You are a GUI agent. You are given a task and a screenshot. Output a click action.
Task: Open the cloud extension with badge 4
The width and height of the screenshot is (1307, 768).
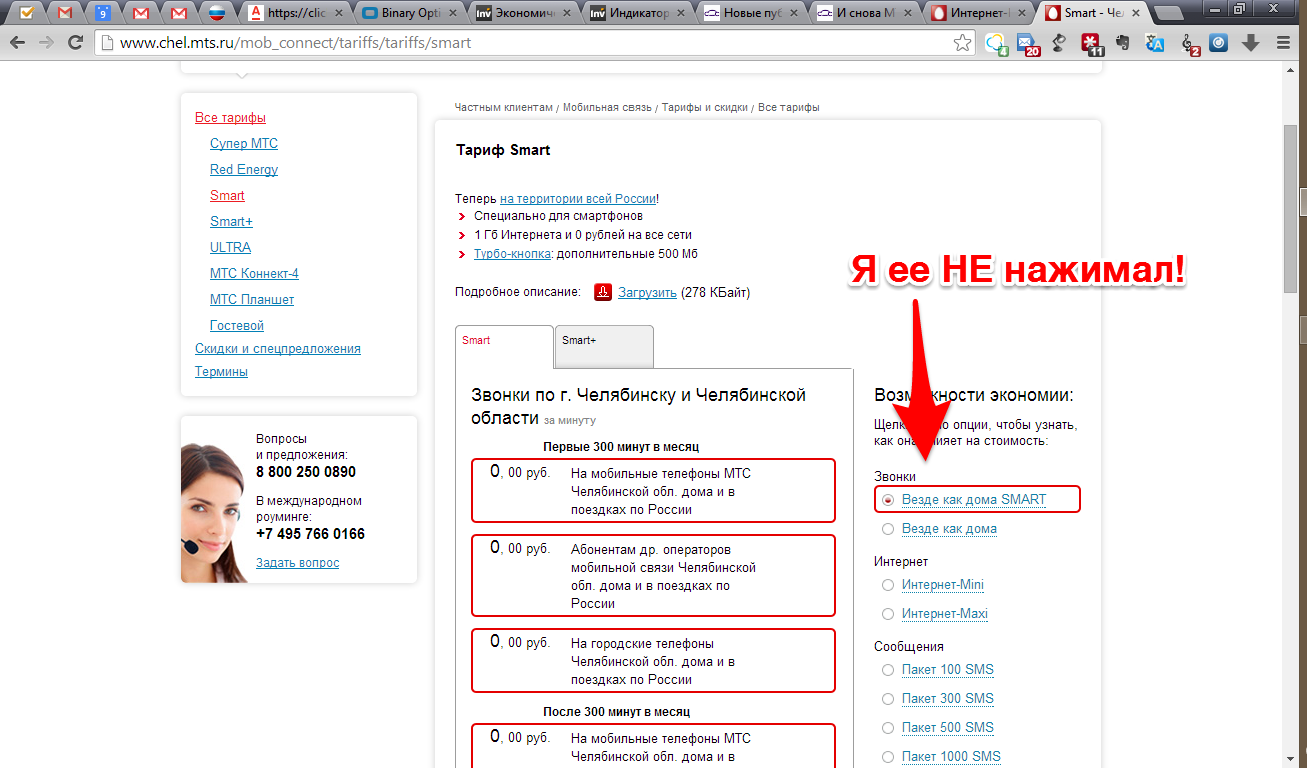[996, 43]
